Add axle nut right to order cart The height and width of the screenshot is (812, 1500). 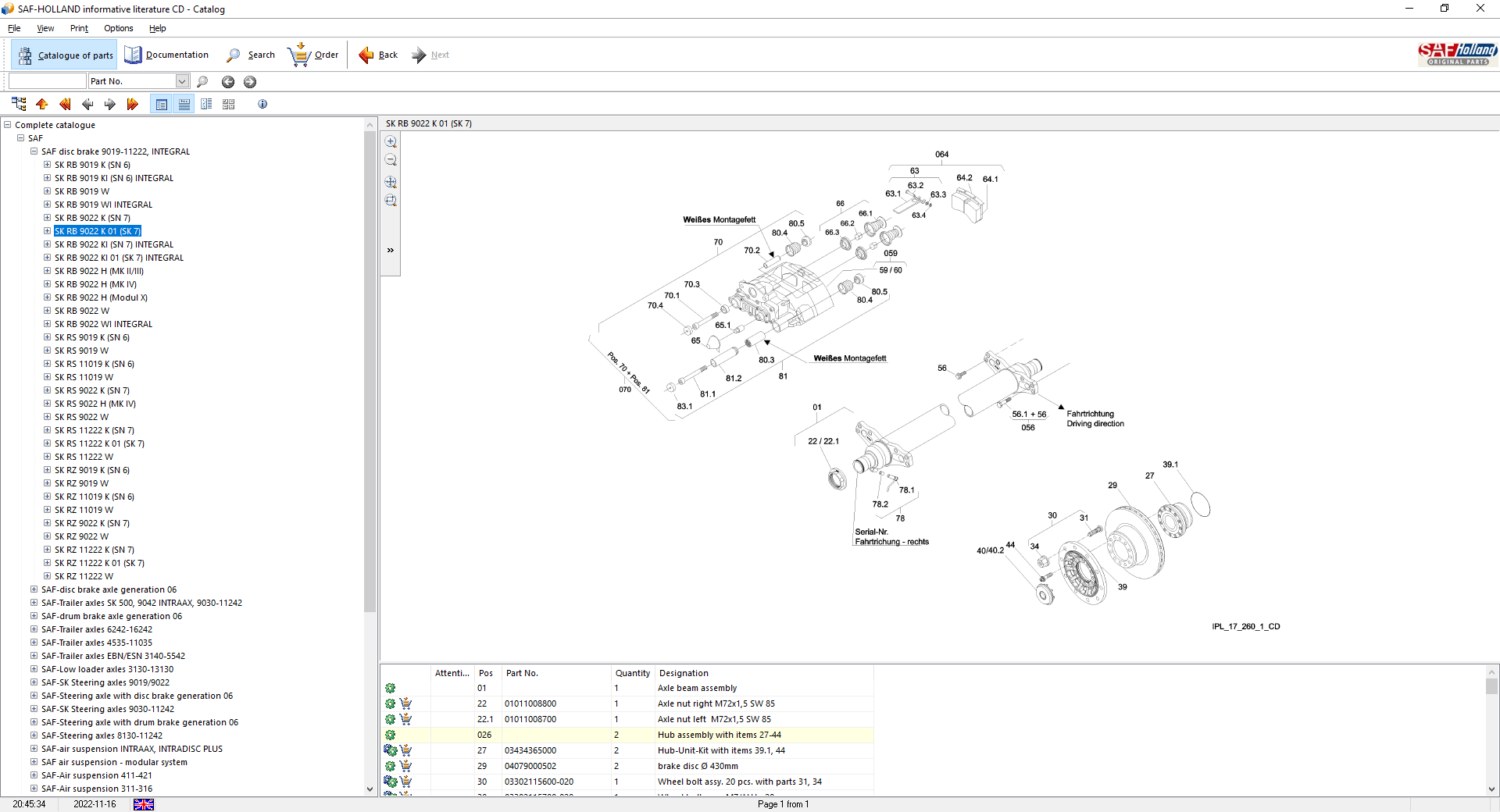pos(405,703)
